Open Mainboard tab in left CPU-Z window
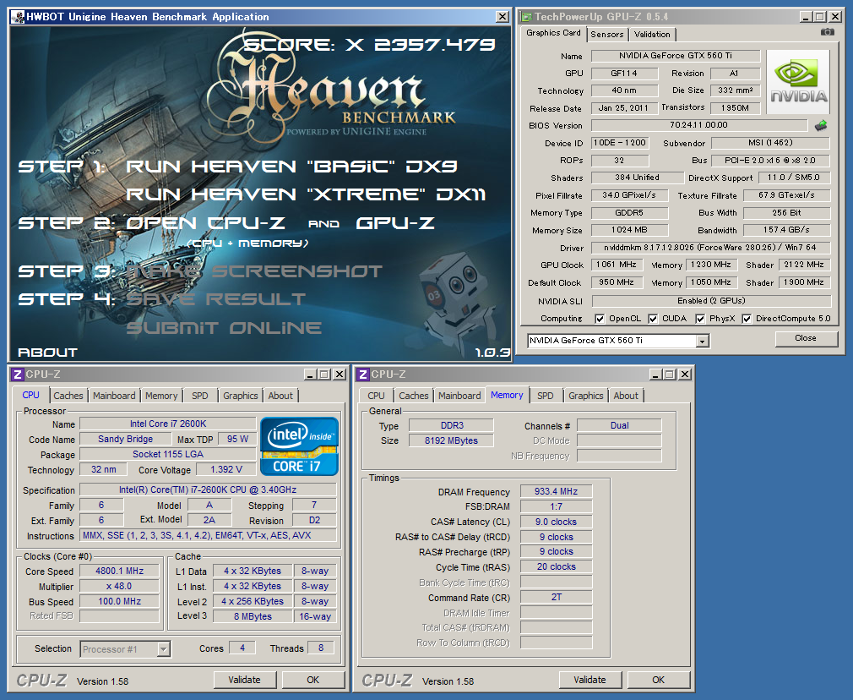 coord(114,396)
